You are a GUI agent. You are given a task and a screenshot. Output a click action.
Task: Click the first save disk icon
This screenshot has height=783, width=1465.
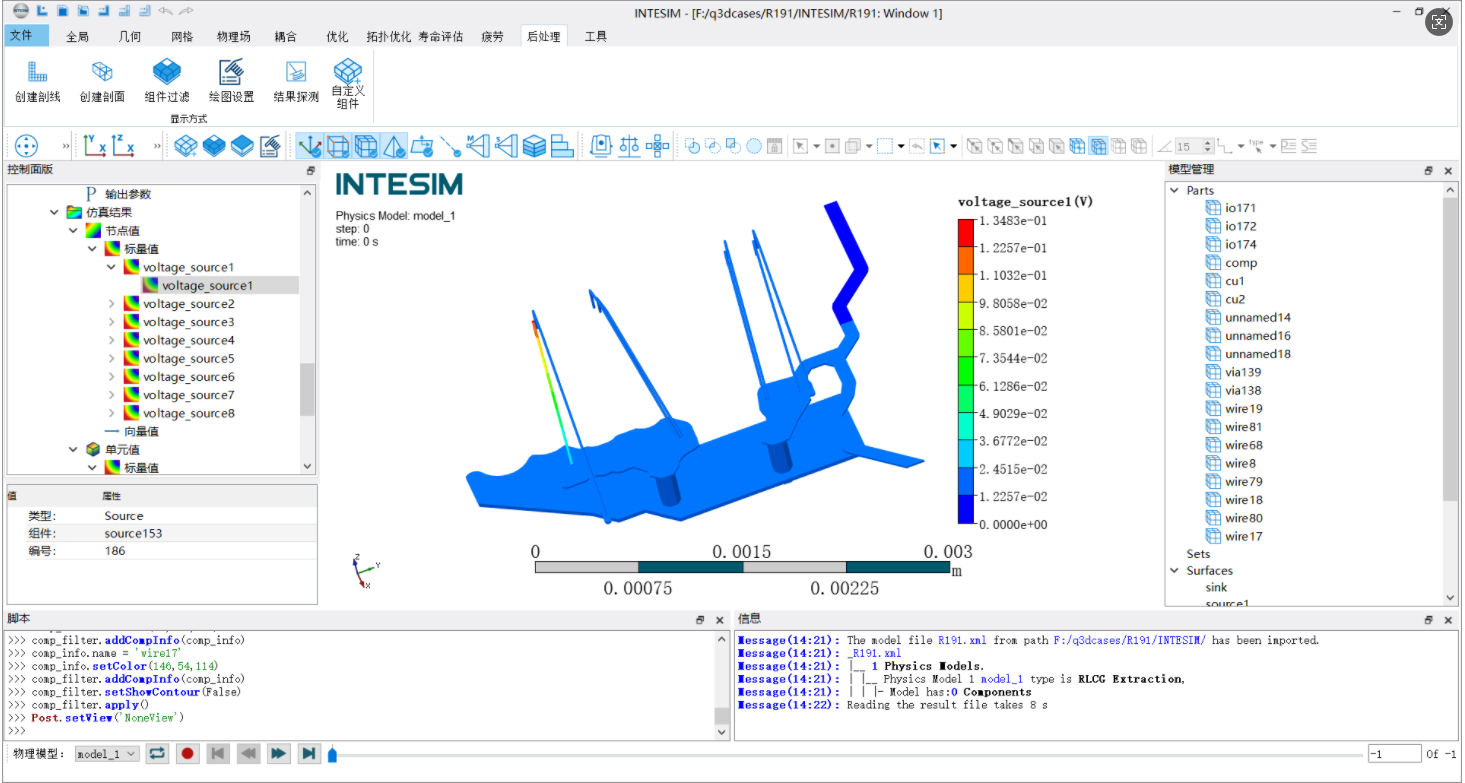(62, 12)
